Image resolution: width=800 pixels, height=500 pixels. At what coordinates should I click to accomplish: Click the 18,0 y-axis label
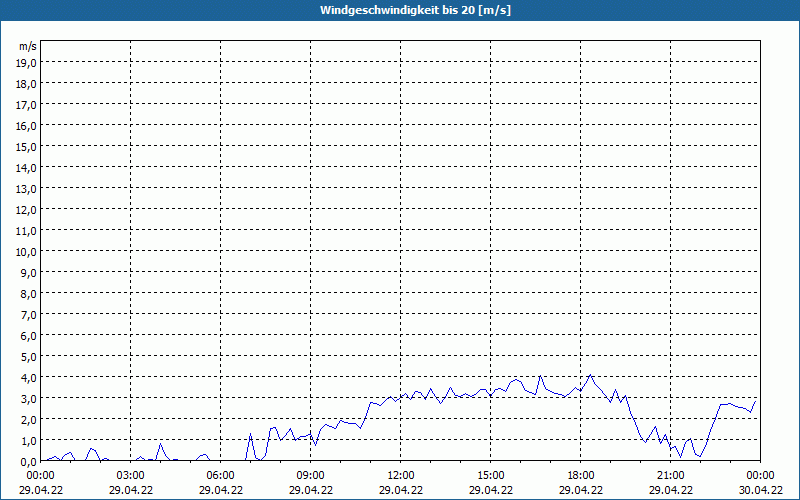(28, 84)
